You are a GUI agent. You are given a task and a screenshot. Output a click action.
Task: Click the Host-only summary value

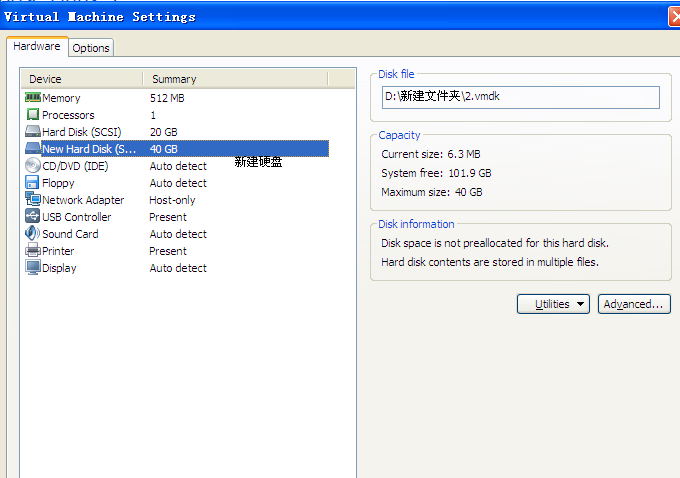pos(172,200)
